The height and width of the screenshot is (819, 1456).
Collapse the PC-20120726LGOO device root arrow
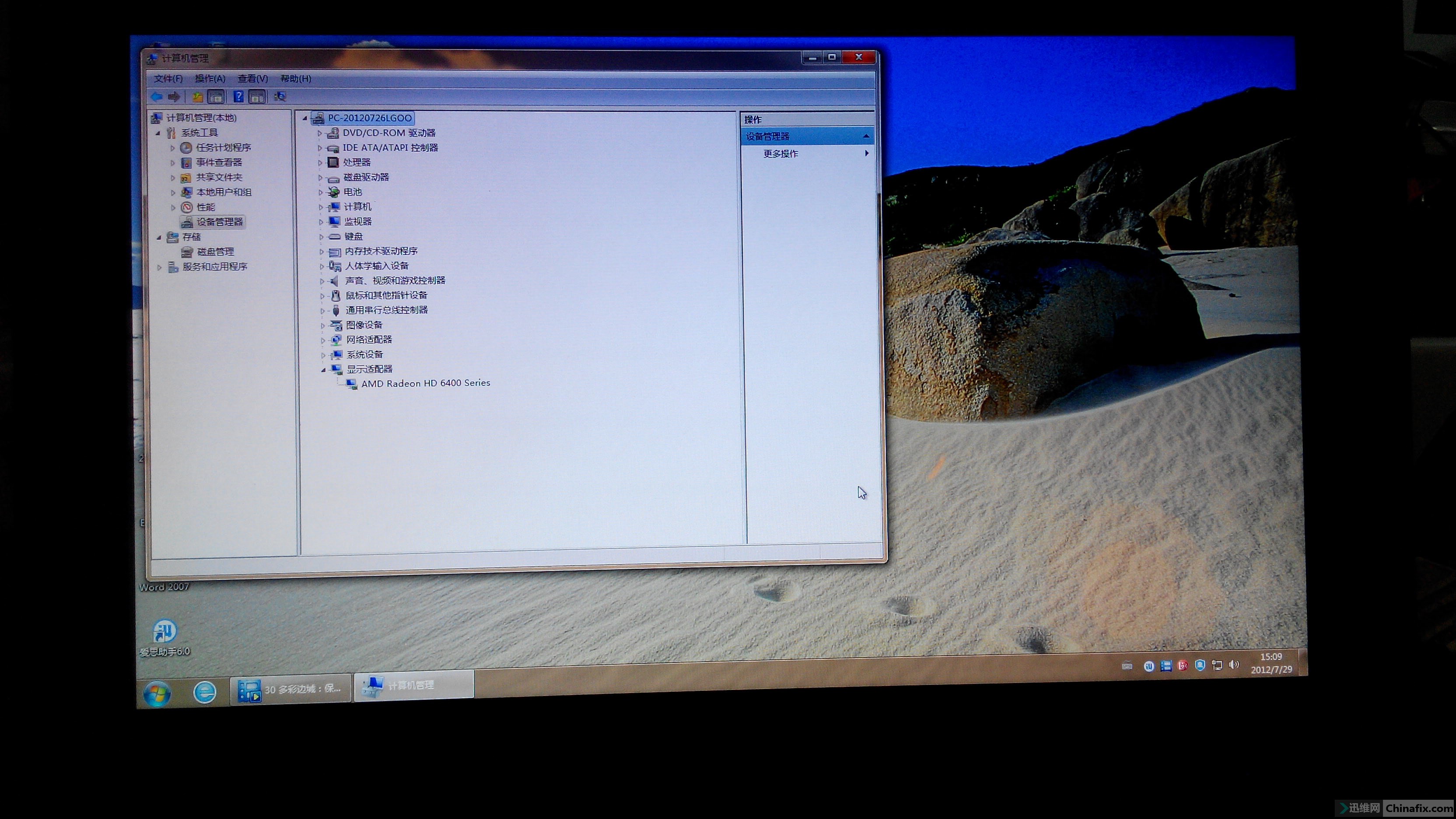click(304, 118)
